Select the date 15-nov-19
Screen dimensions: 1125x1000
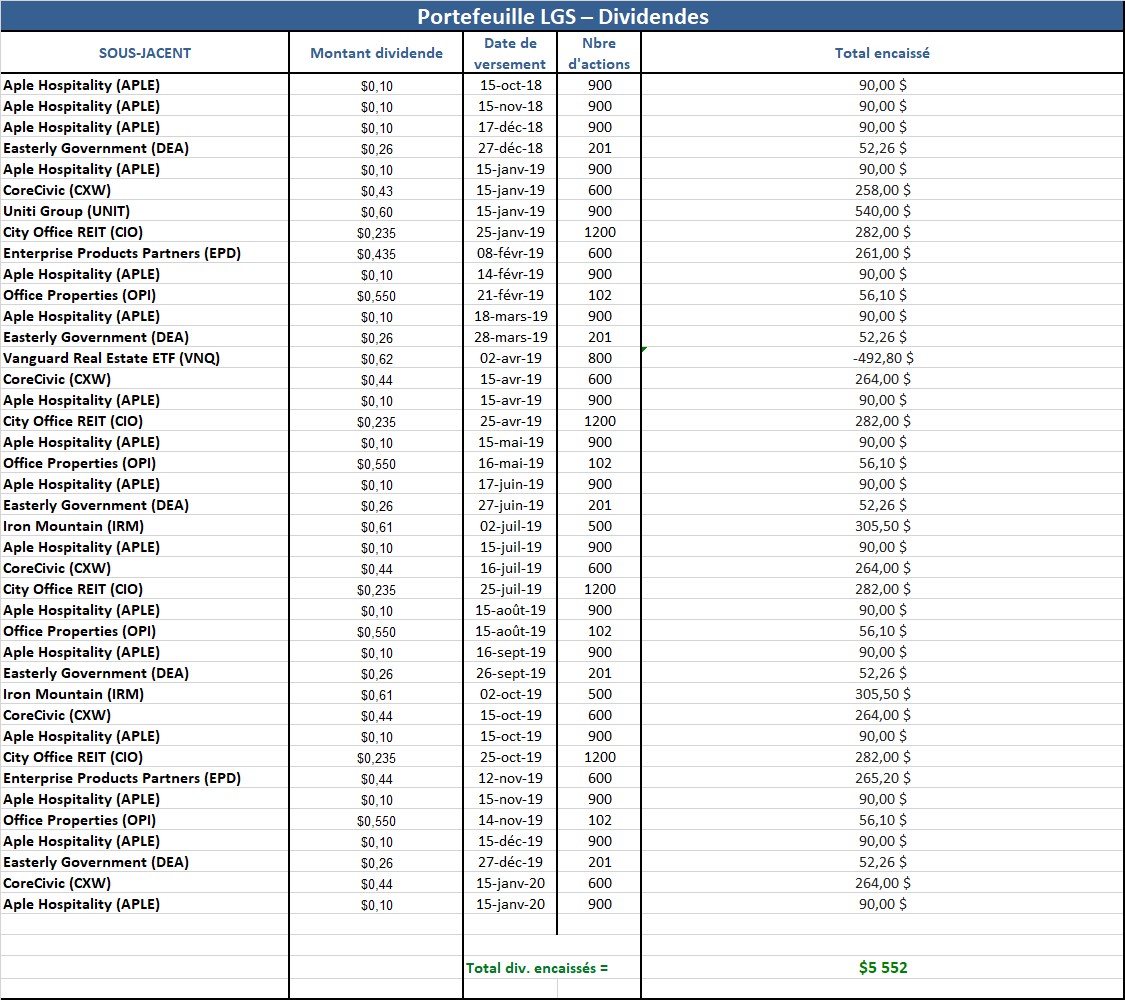tap(511, 799)
